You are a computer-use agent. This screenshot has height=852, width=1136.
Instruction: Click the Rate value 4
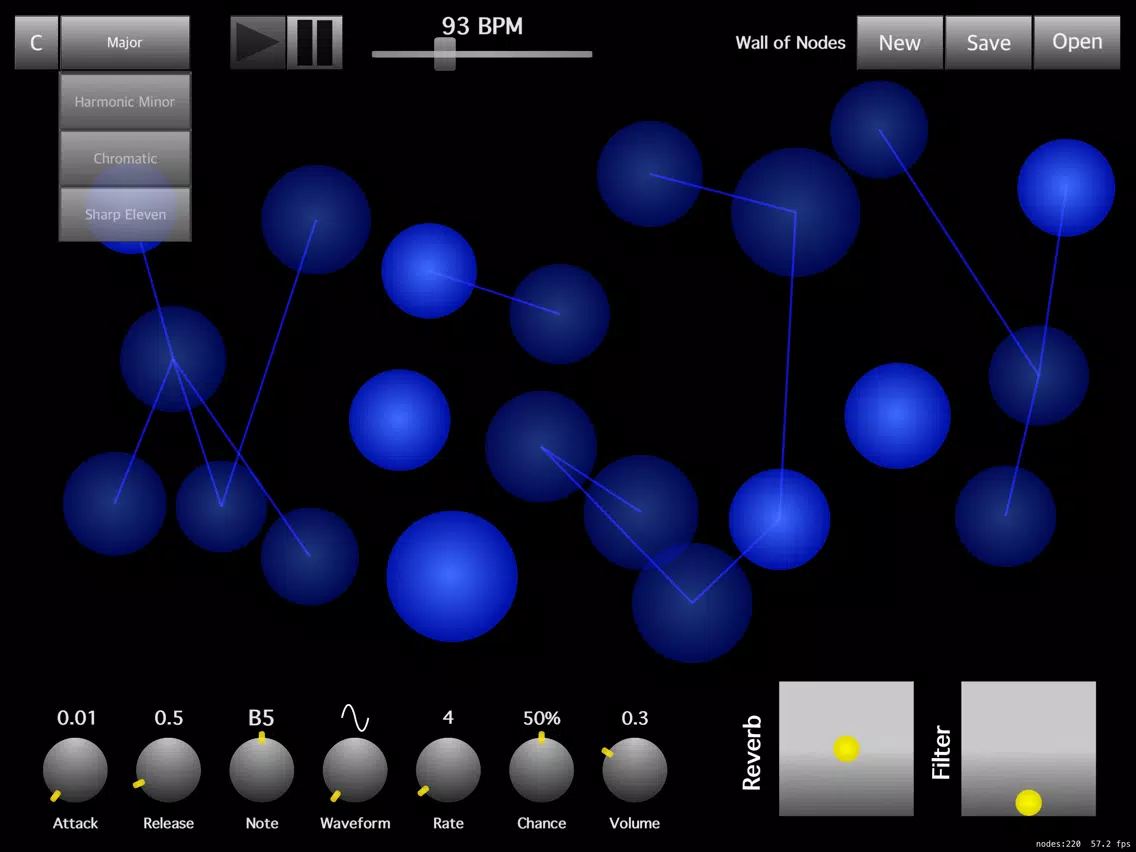click(448, 717)
